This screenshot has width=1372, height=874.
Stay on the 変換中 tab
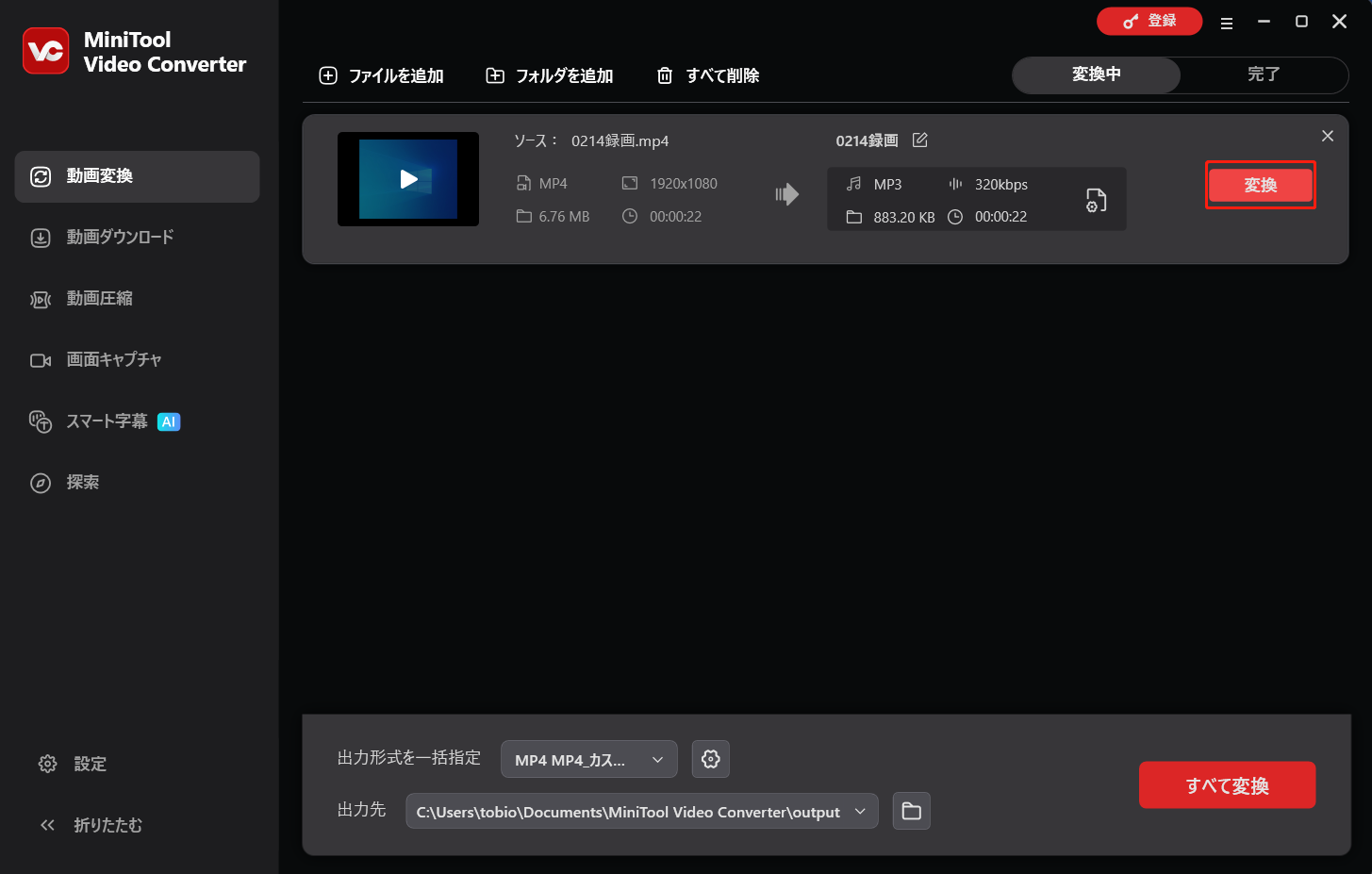pyautogui.click(x=1096, y=75)
